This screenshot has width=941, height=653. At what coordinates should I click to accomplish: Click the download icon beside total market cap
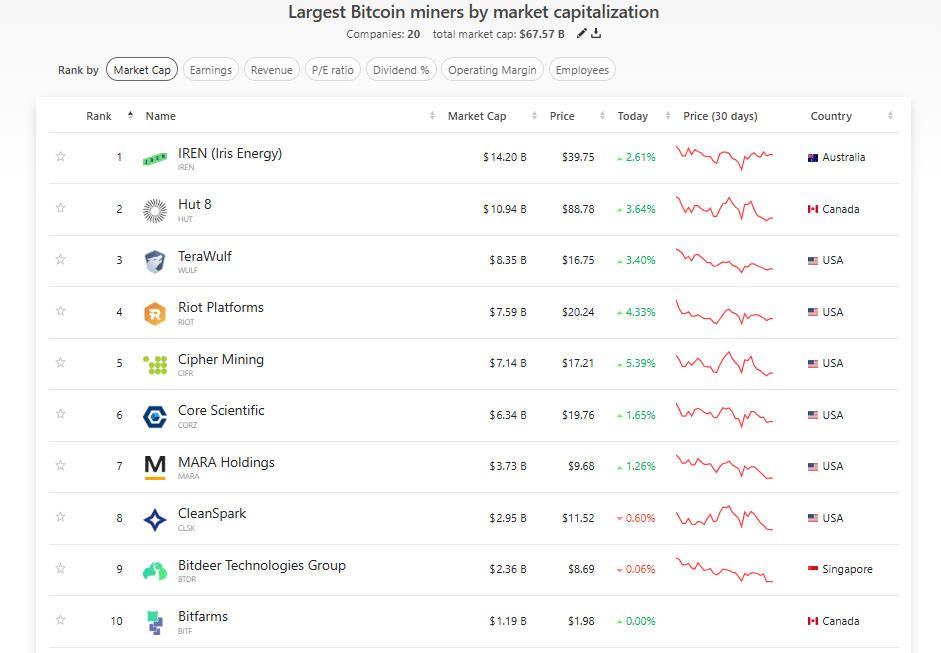[x=596, y=34]
